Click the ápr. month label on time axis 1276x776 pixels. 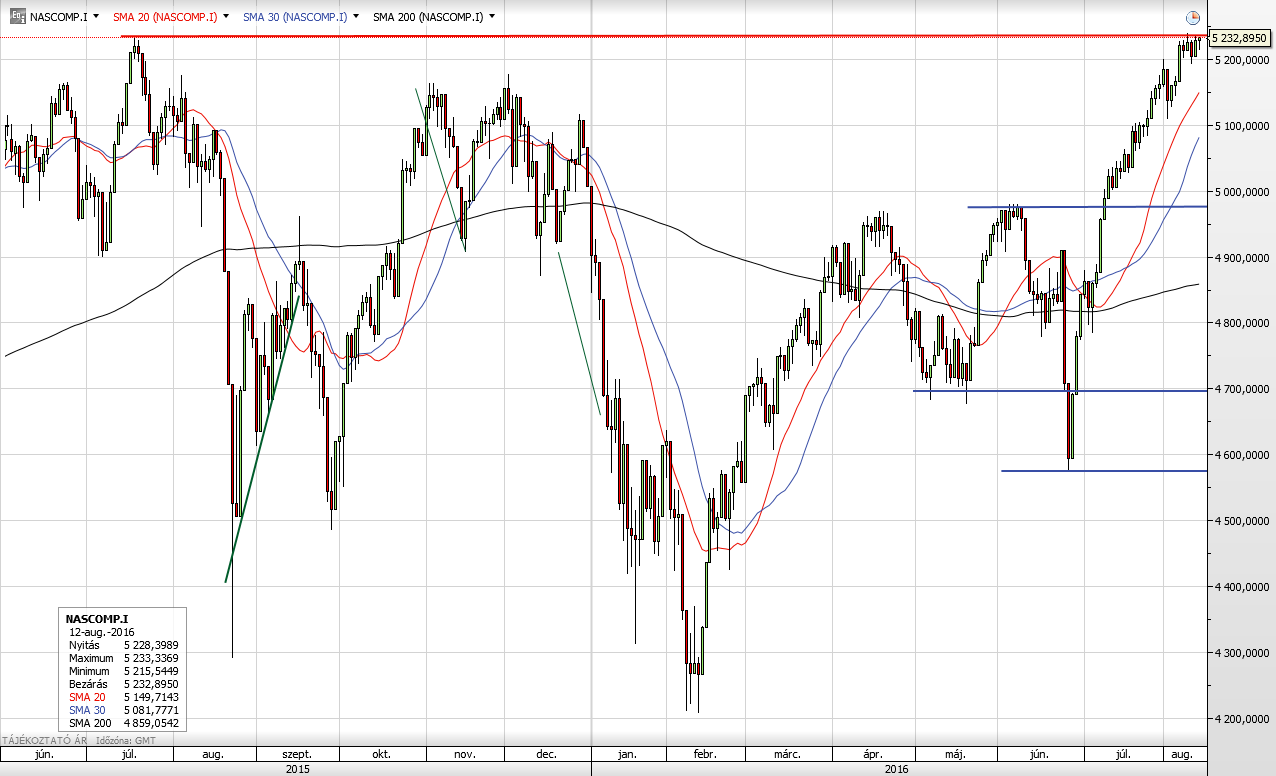[x=874, y=755]
